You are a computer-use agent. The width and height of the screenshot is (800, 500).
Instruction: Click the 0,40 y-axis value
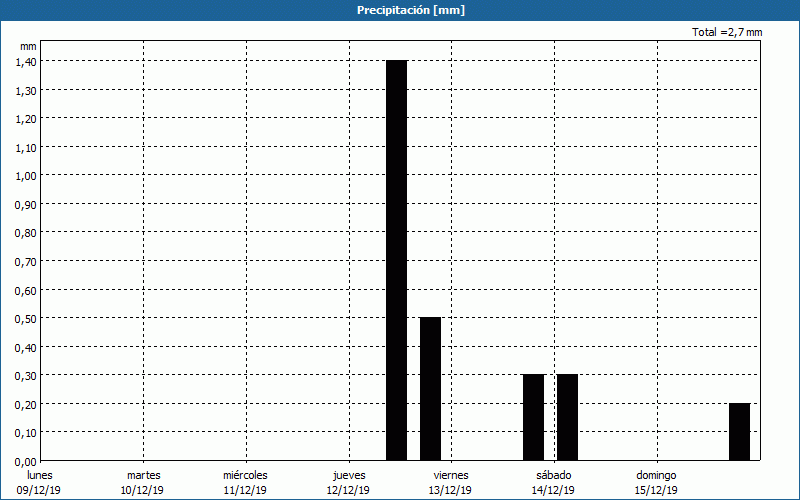point(26,348)
